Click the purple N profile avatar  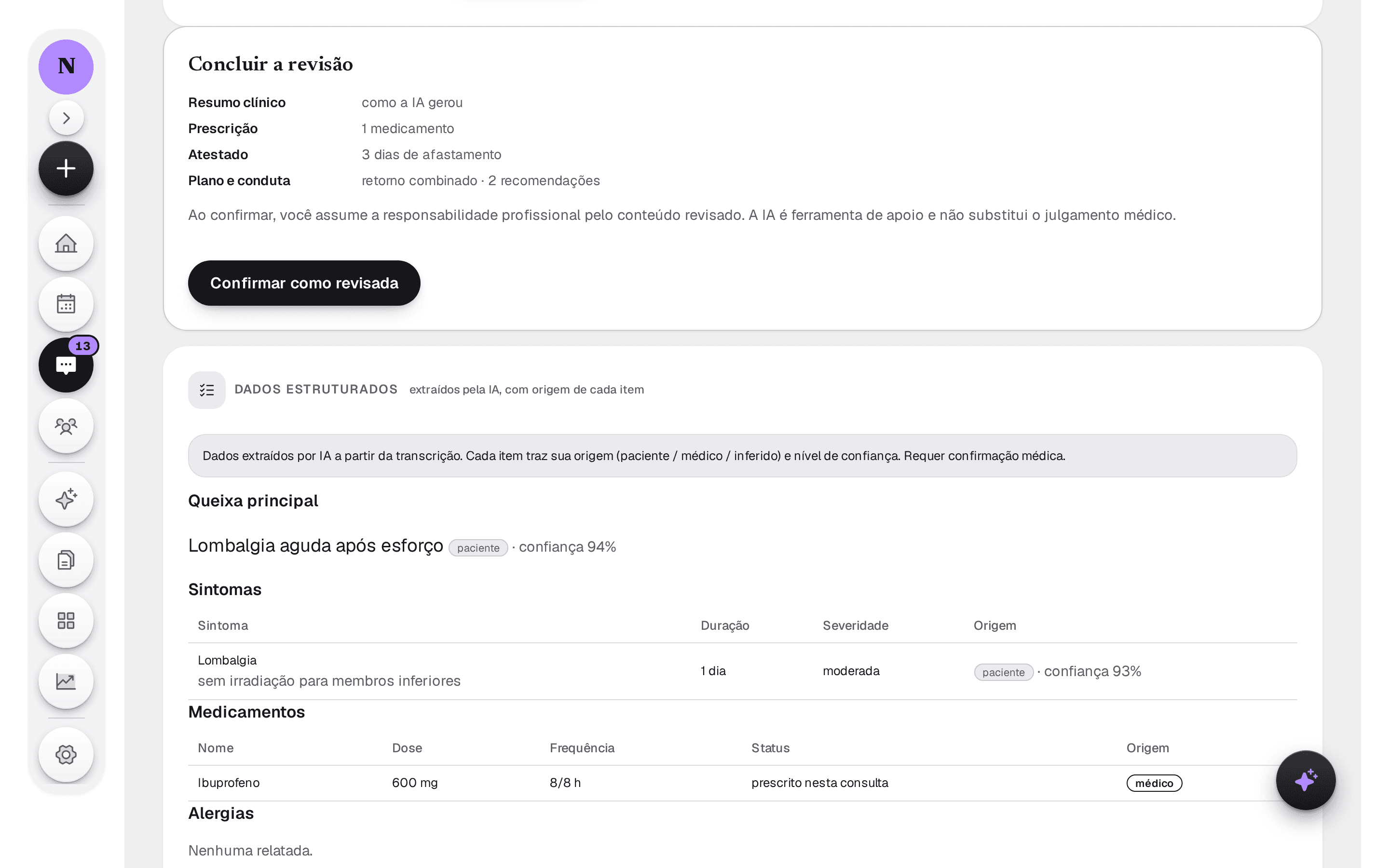pyautogui.click(x=66, y=67)
